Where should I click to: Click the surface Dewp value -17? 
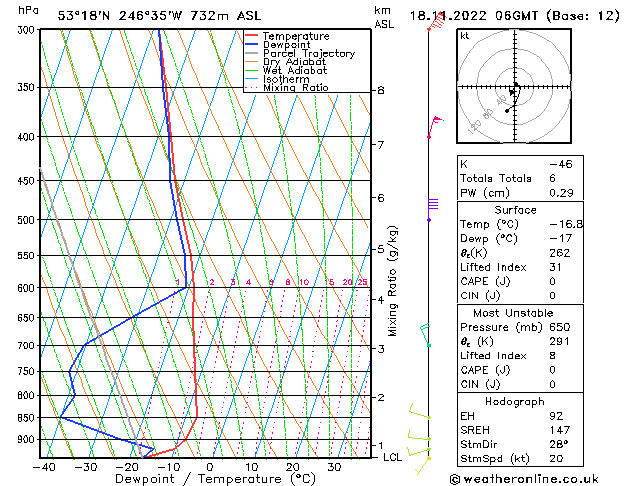561,239
